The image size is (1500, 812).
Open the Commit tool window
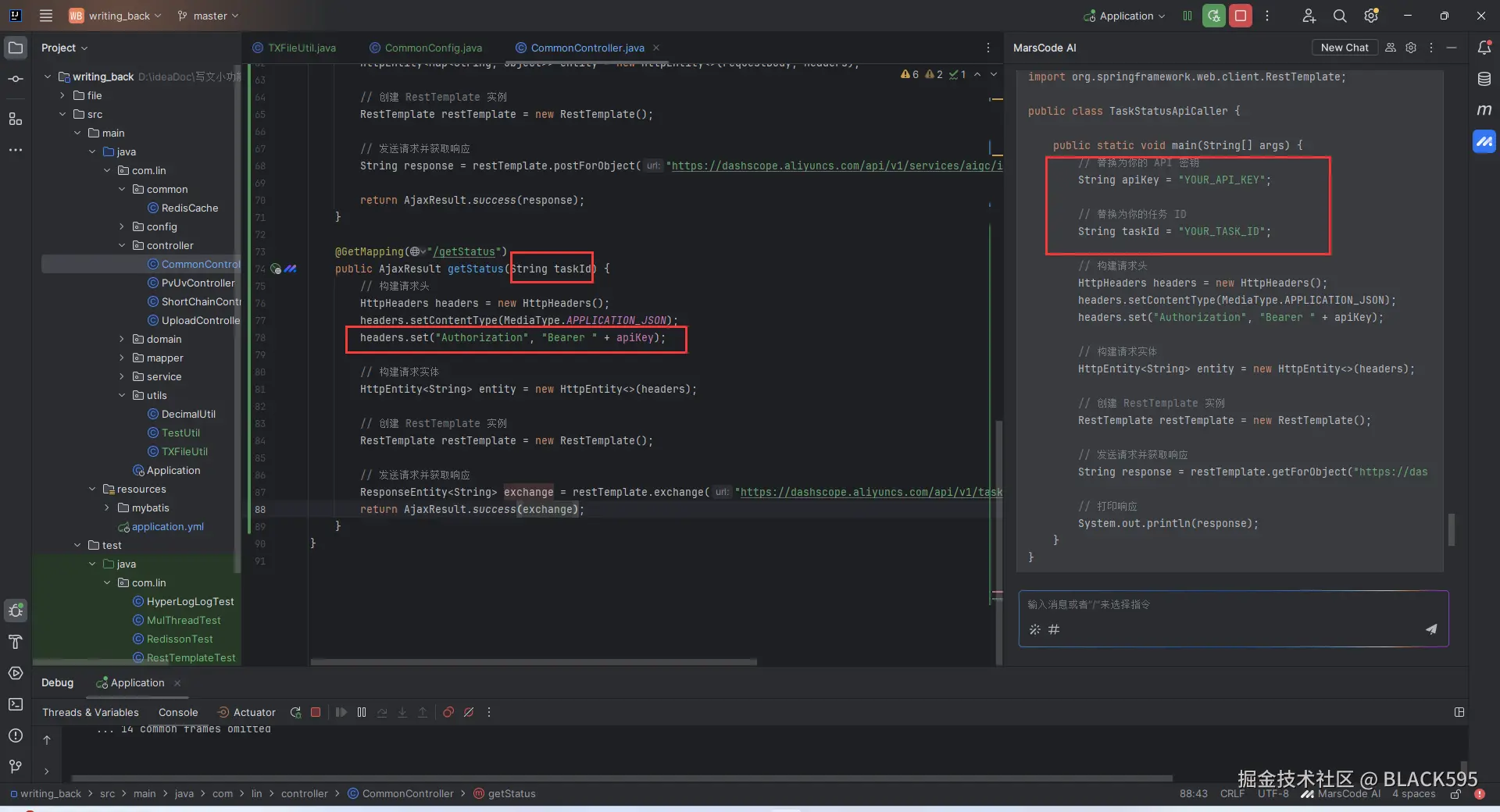point(16,79)
